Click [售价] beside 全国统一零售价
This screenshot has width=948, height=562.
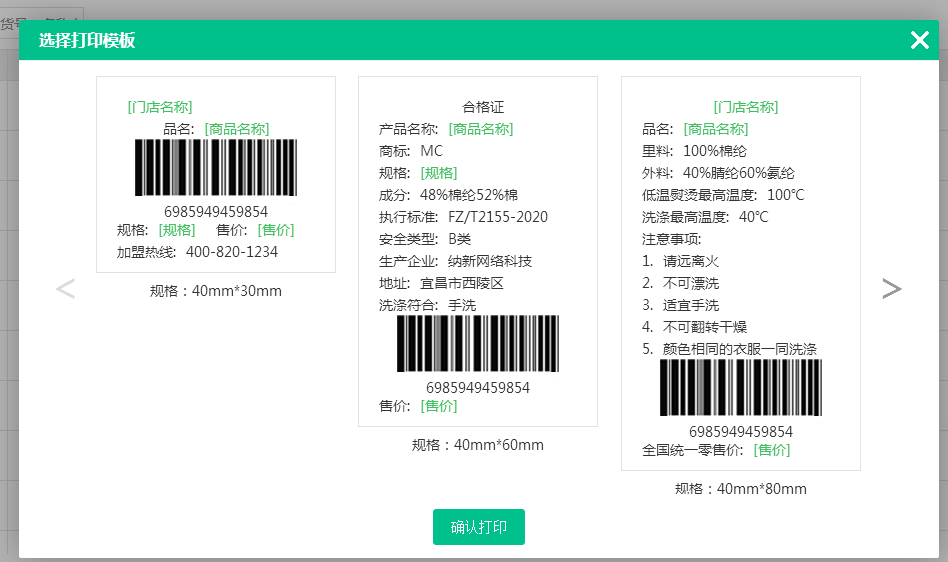pos(772,450)
